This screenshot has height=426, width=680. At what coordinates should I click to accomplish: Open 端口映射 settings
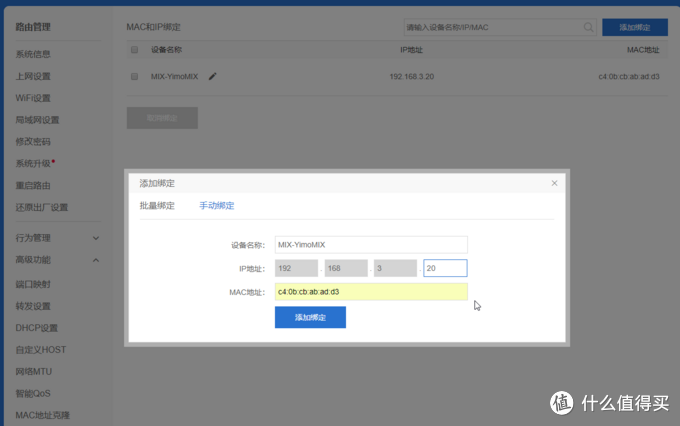(33, 284)
